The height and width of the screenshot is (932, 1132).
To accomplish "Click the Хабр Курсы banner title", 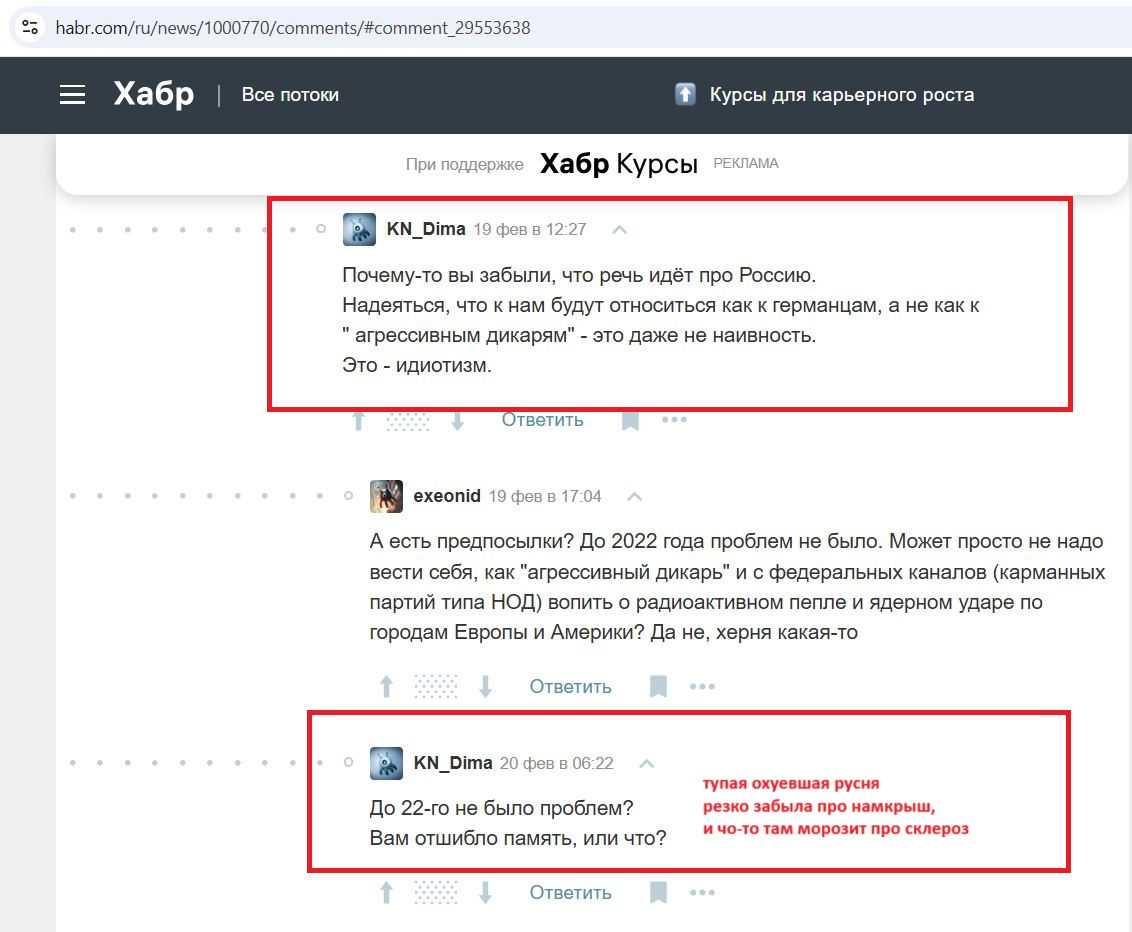I will (618, 164).
